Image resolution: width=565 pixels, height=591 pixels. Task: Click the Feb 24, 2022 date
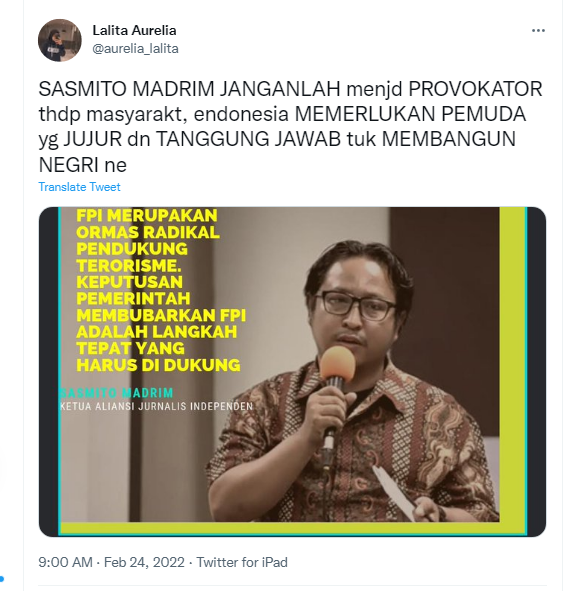click(x=144, y=562)
